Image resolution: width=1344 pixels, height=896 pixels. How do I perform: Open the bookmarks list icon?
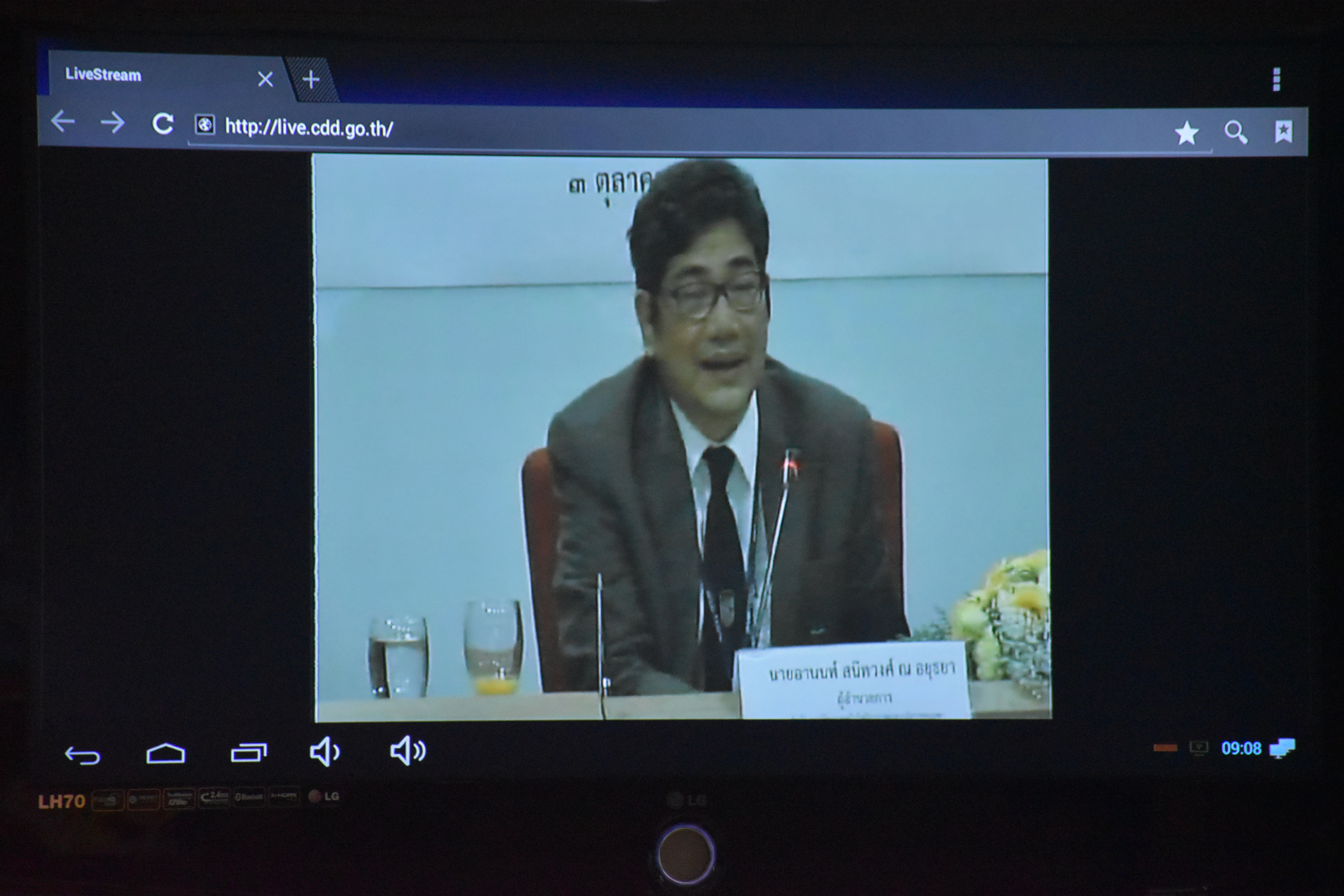pyautogui.click(x=1284, y=131)
